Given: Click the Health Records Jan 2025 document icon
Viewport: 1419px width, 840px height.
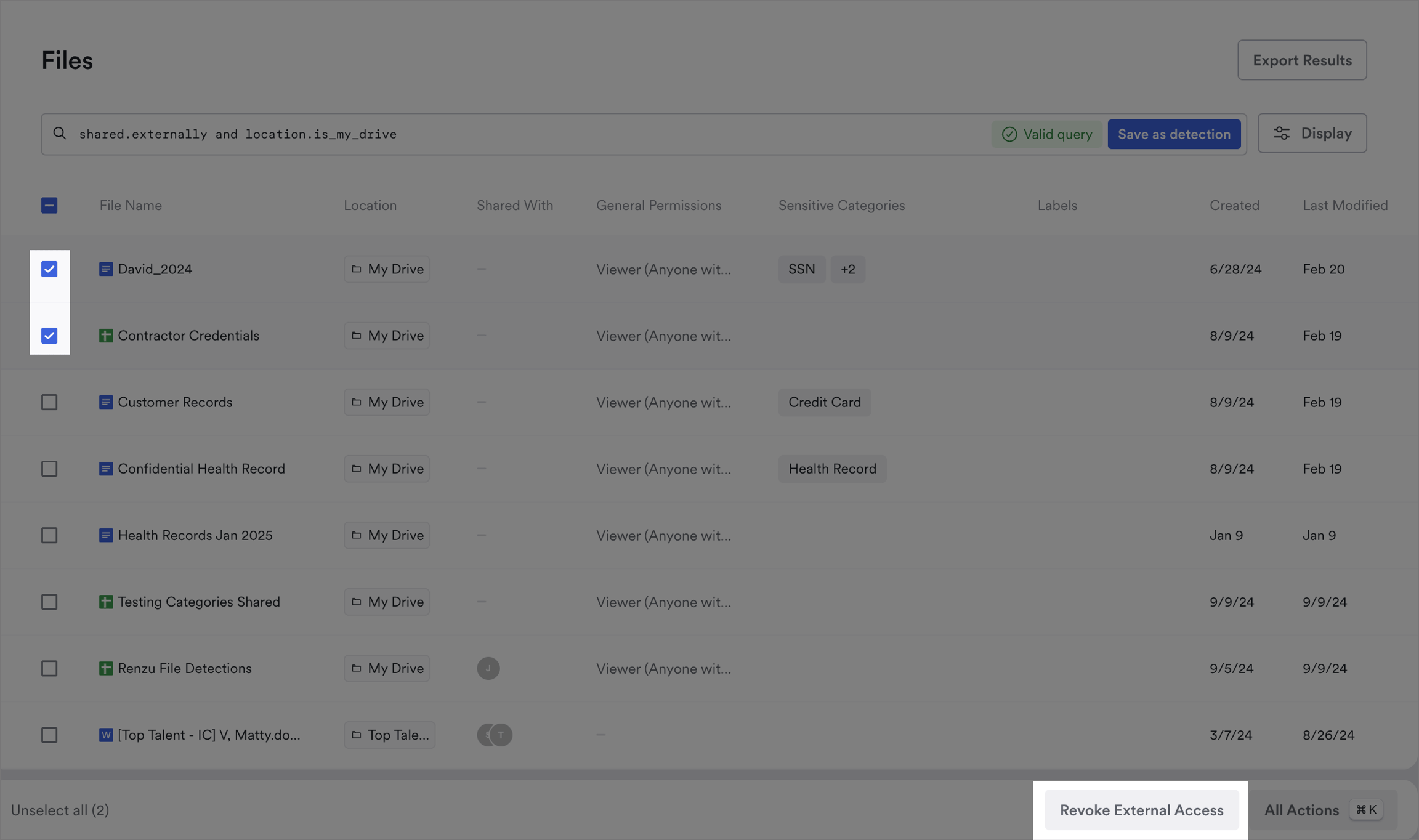Looking at the screenshot, I should [x=106, y=535].
